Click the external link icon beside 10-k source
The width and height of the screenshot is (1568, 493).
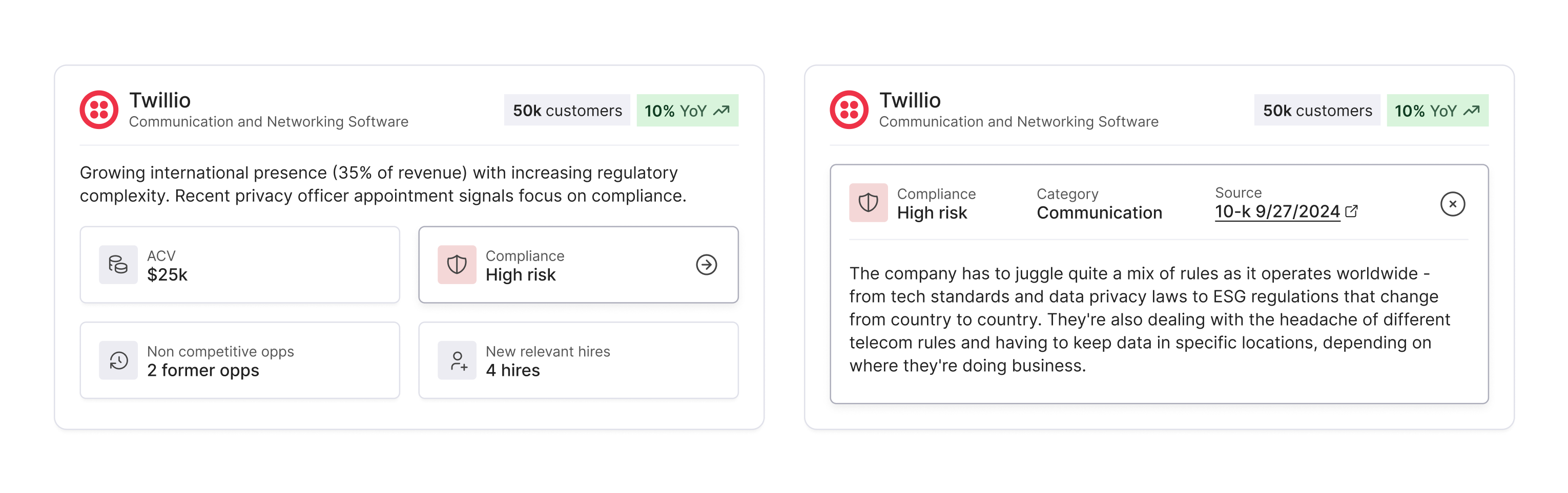tap(1351, 211)
